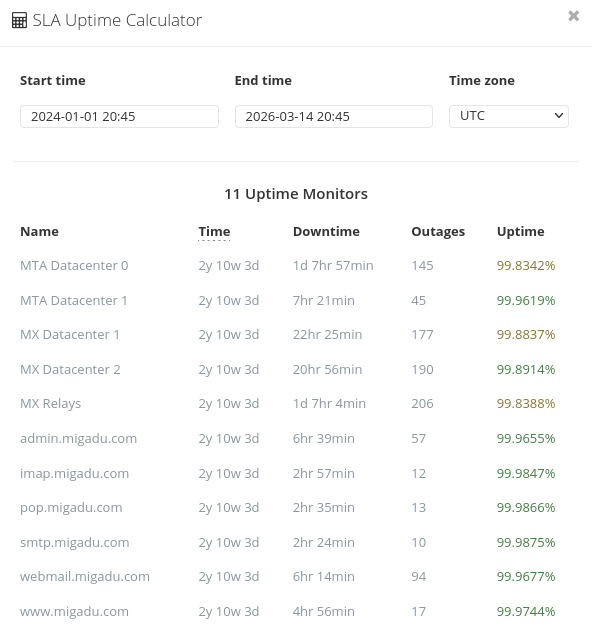Open www.migadu.com monitor link
Viewport: 592px width, 636px height.
click(74, 611)
